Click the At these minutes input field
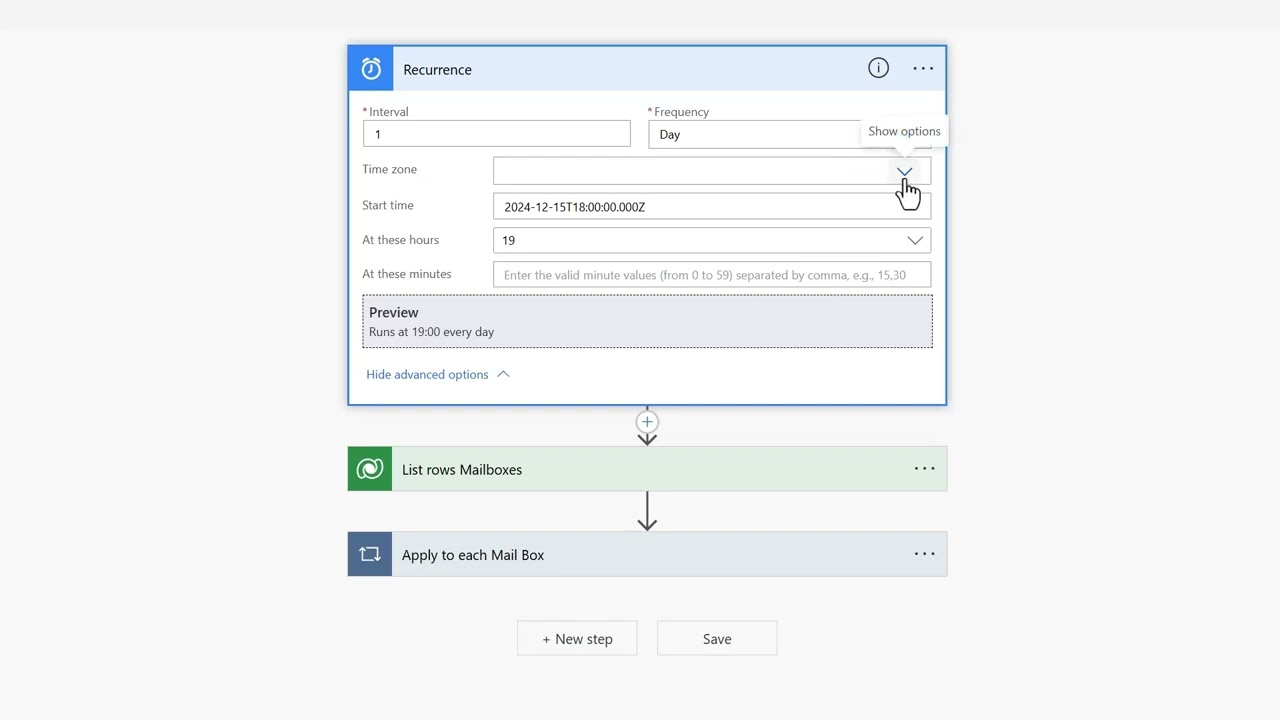The width and height of the screenshot is (1280, 720). coord(712,275)
